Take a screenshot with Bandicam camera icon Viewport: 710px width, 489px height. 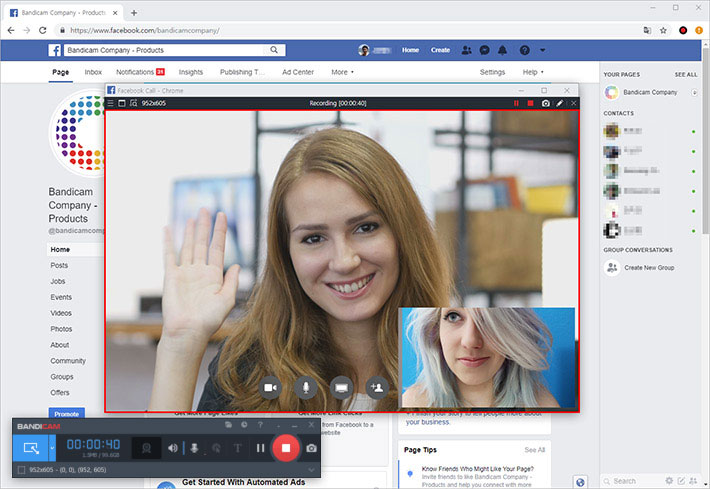pos(312,448)
